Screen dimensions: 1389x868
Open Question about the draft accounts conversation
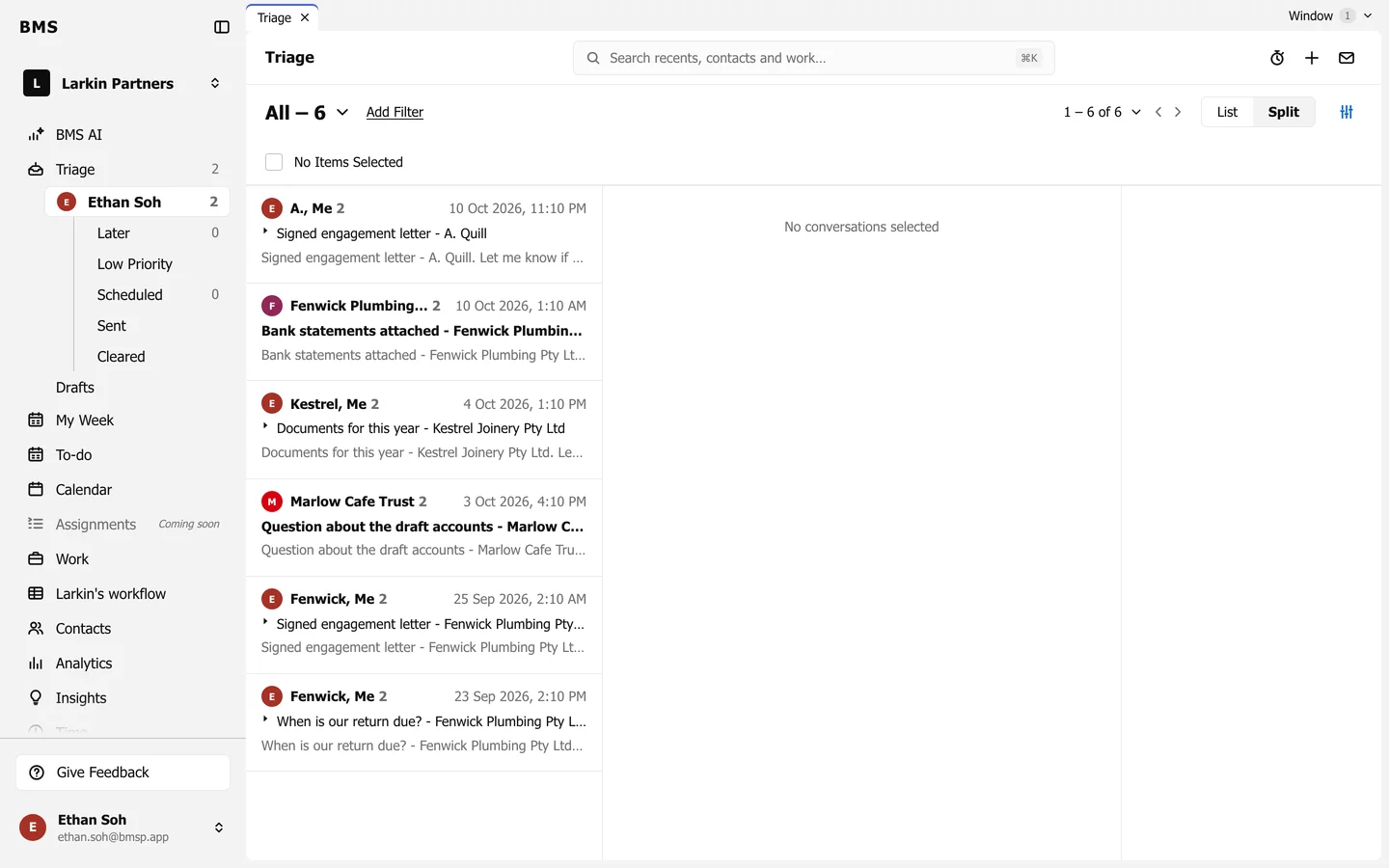pyautogui.click(x=424, y=527)
